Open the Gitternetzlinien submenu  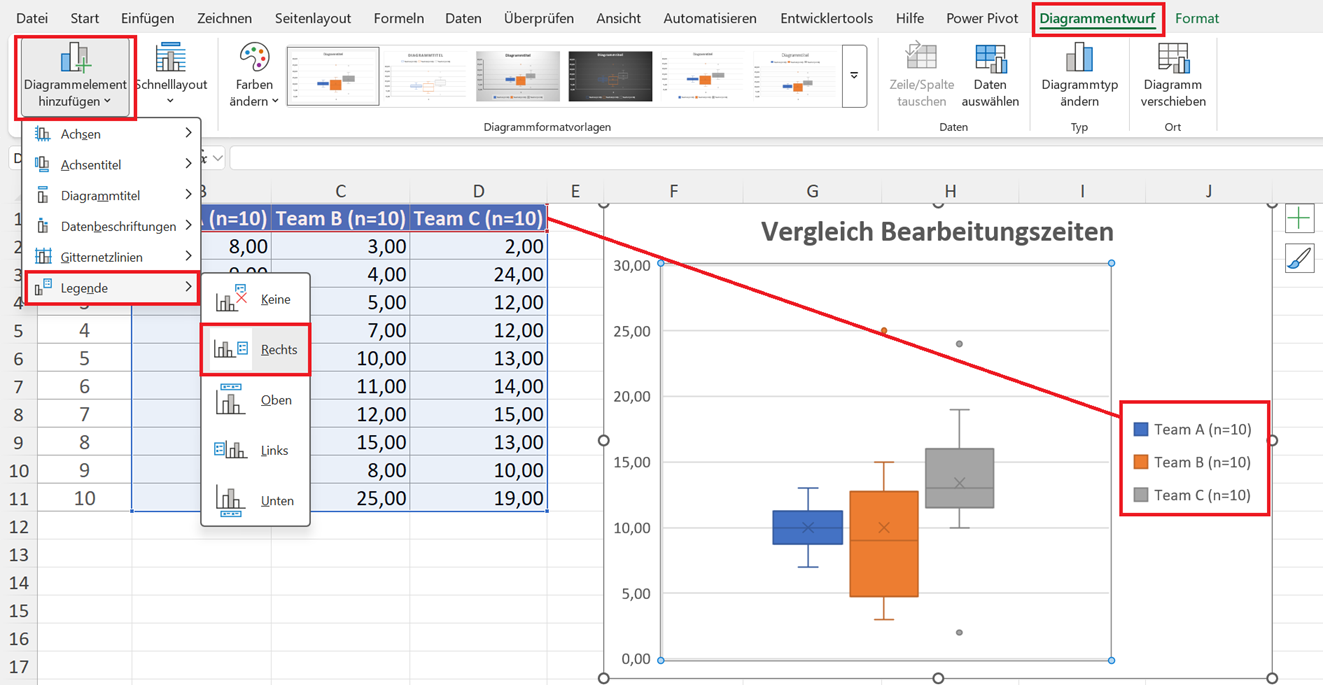[x=112, y=257]
